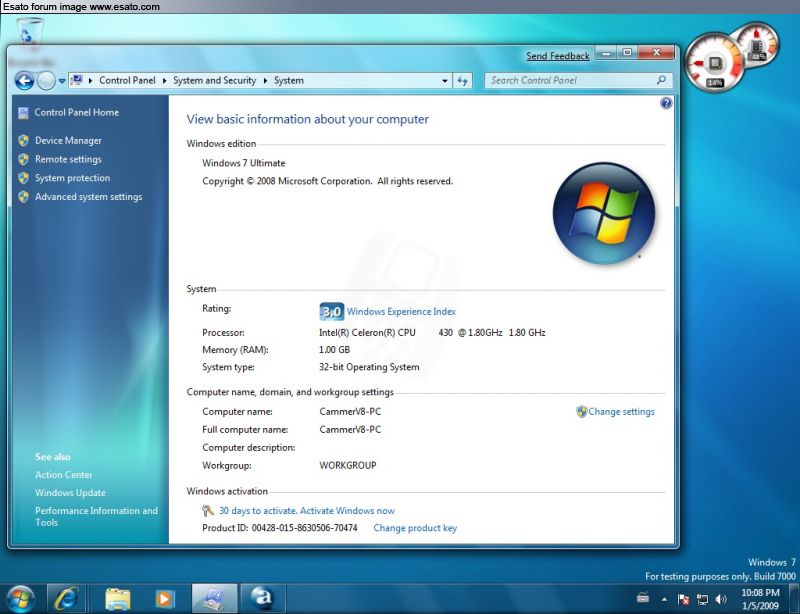Expand arrow after System and Security breadcrumb
The height and width of the screenshot is (614, 800).
coord(265,81)
